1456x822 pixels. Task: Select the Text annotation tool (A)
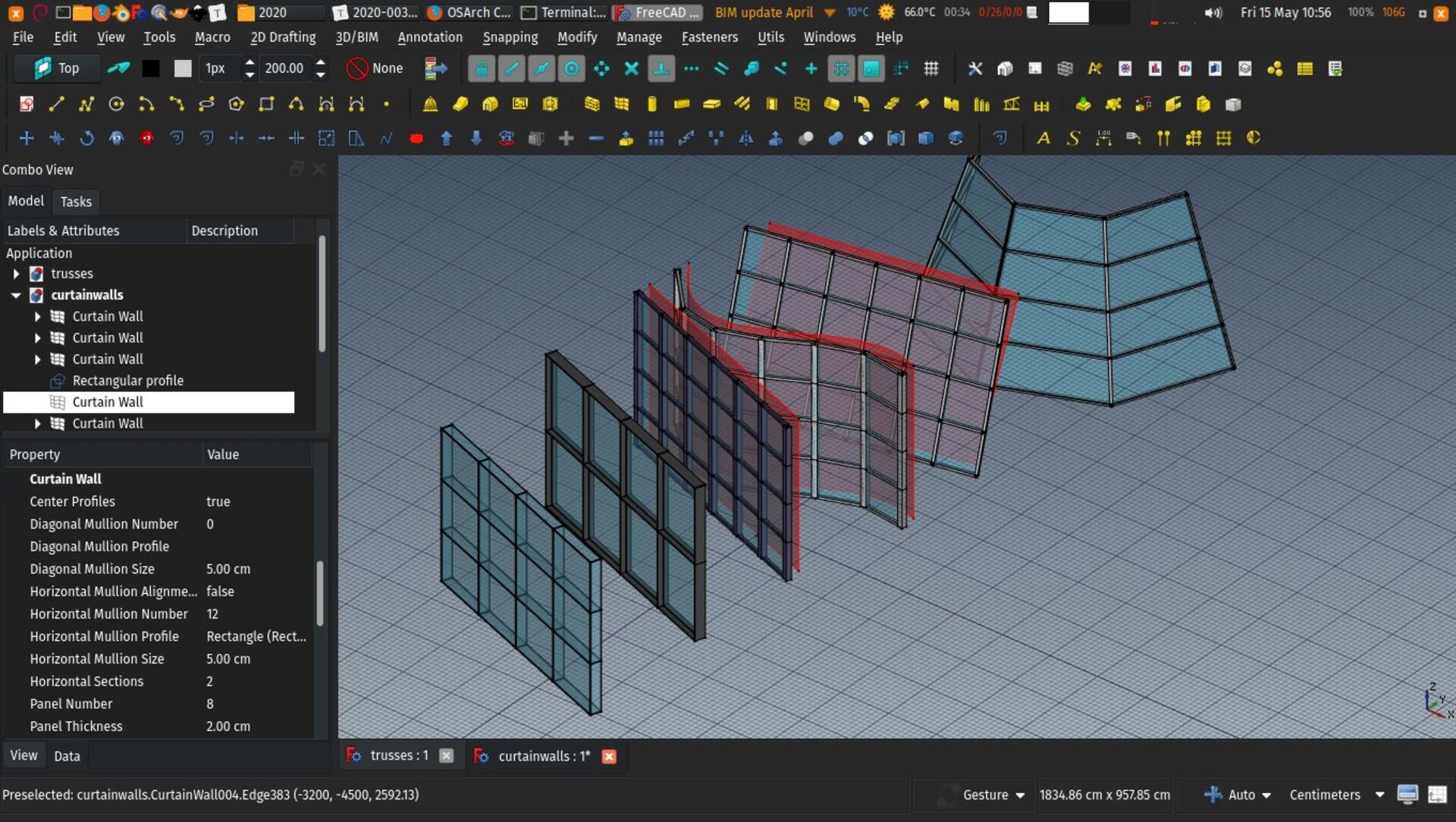pos(1043,138)
